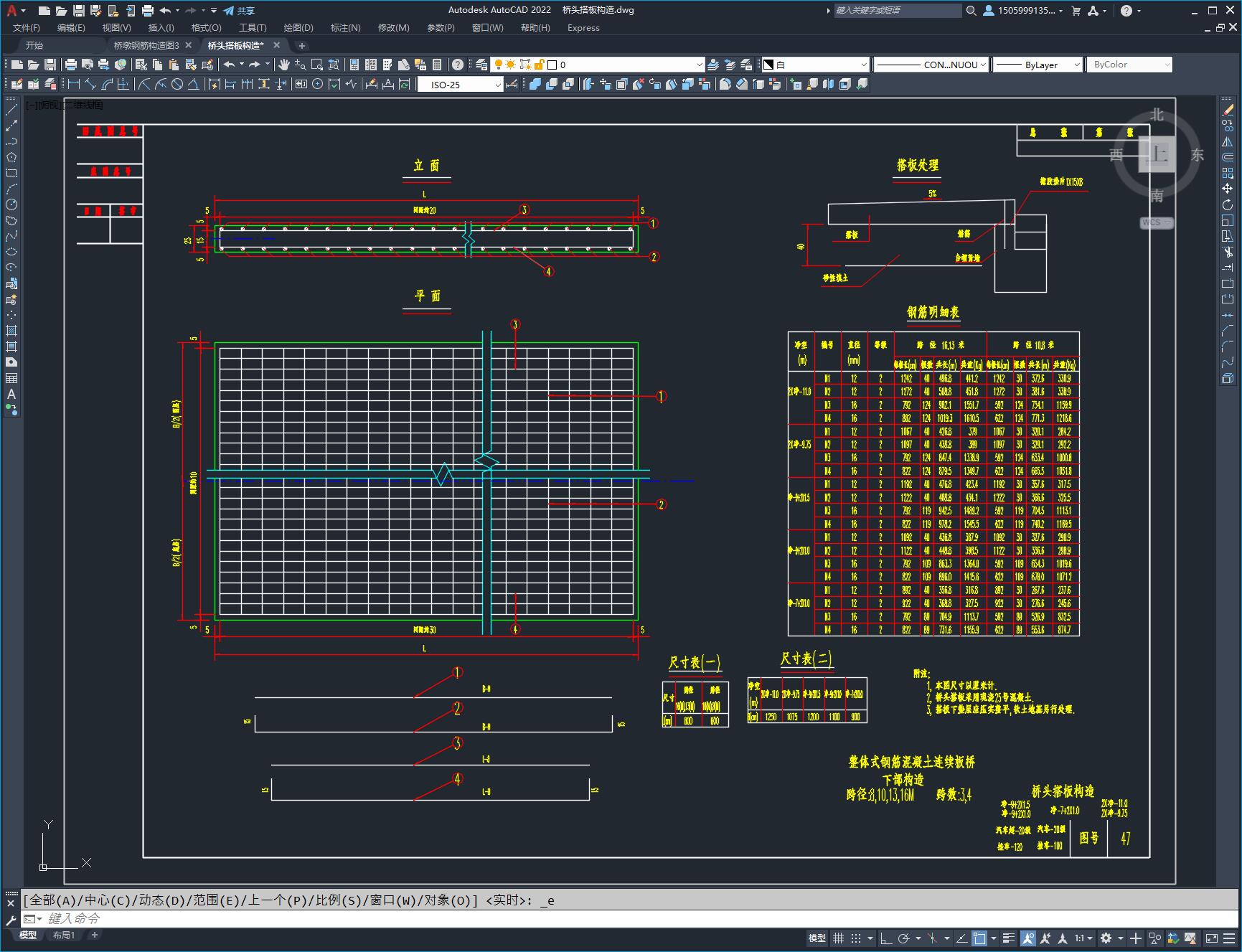Click the Center Mark dimension icon
This screenshot has width=1242, height=952.
point(317,85)
